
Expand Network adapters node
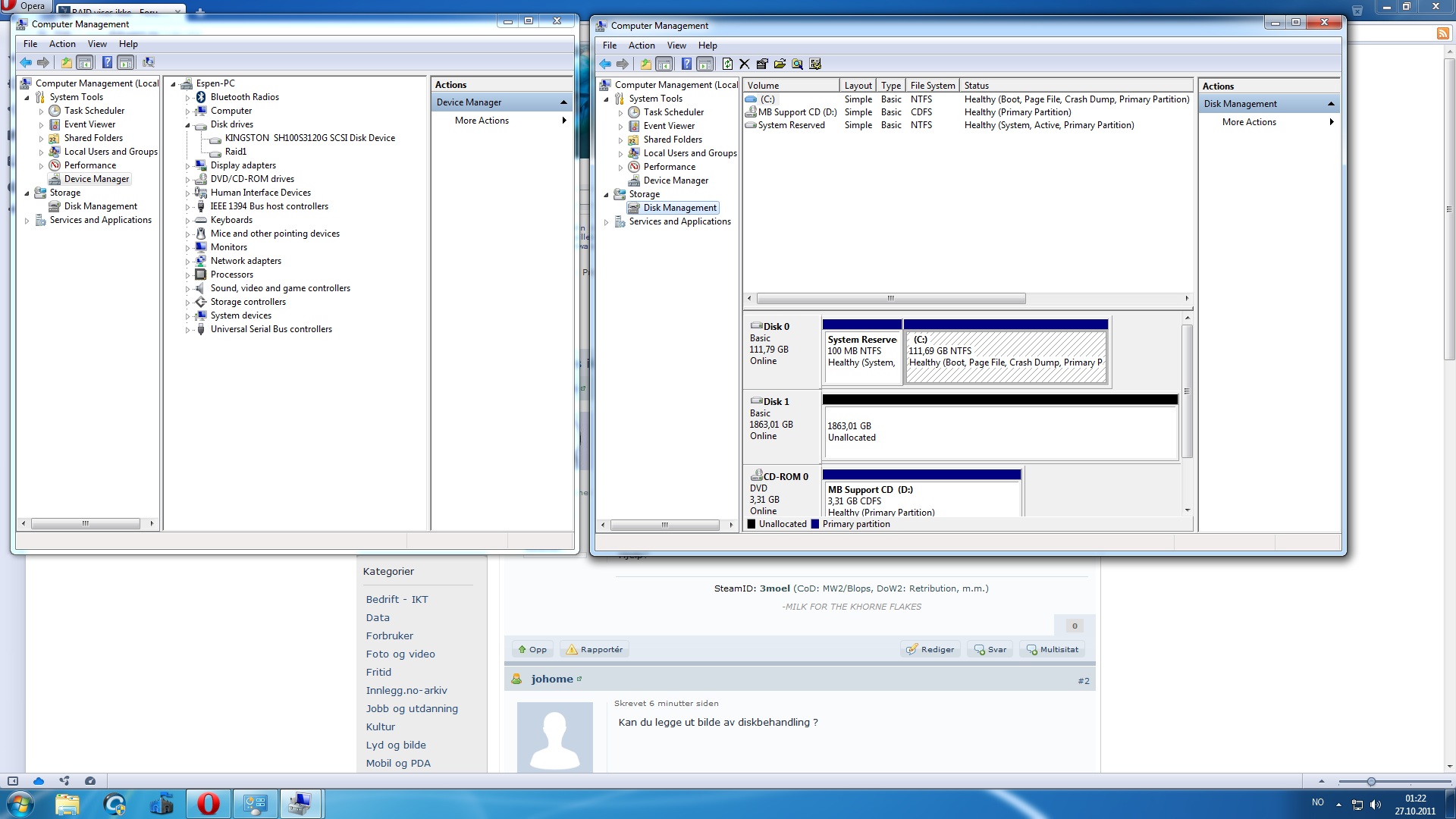187,262
